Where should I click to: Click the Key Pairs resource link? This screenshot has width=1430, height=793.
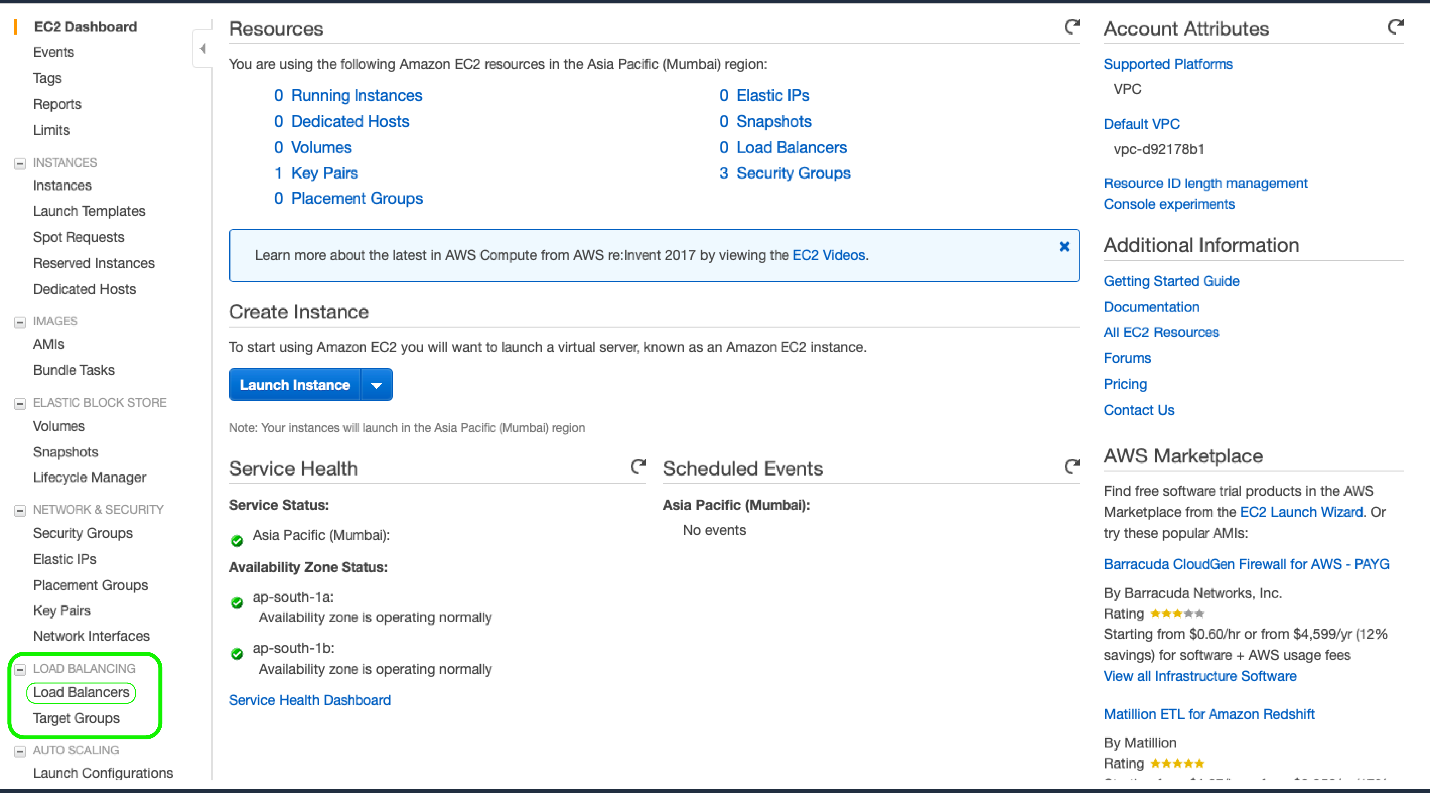324,173
